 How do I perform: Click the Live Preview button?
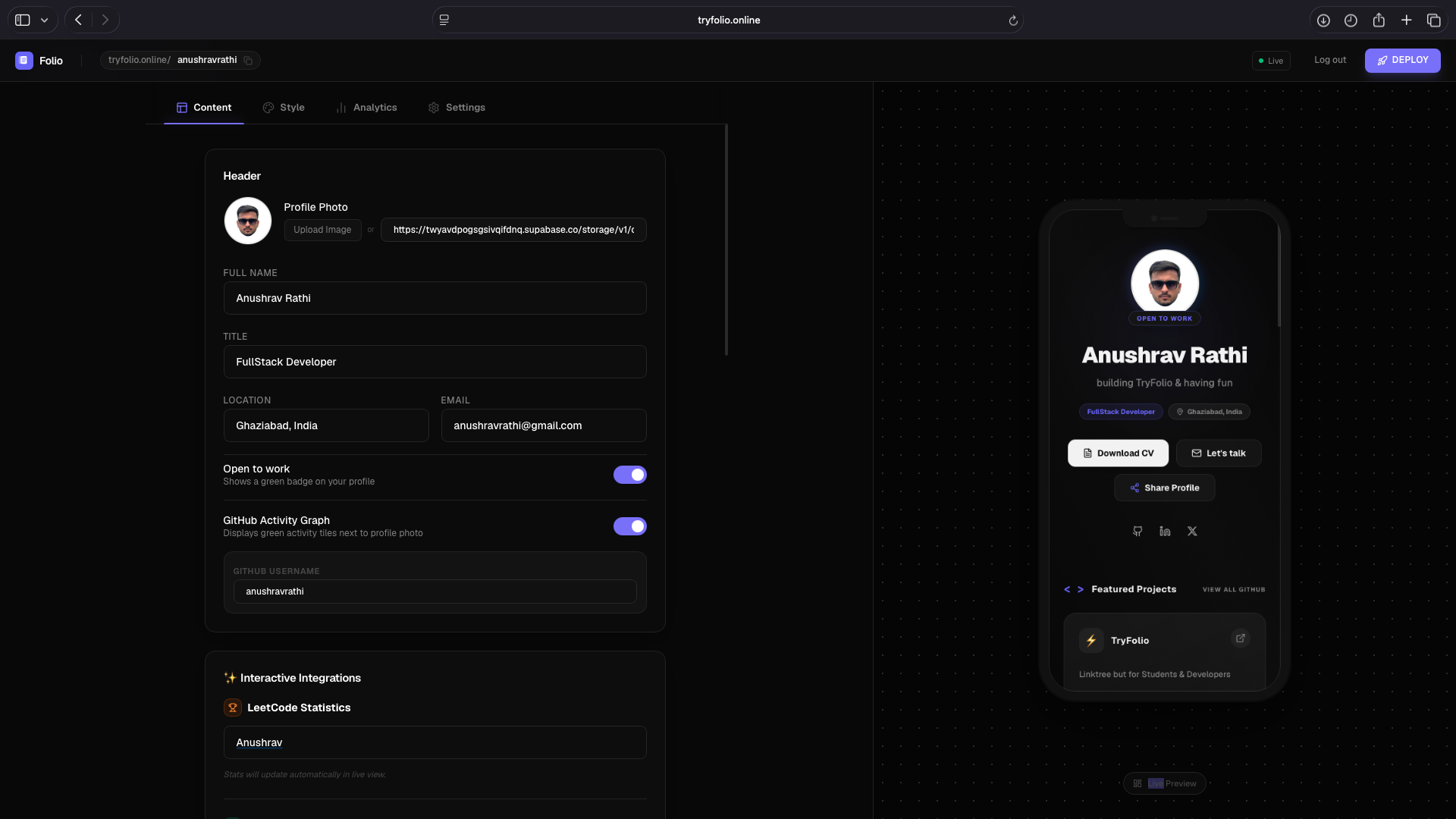click(x=1165, y=784)
